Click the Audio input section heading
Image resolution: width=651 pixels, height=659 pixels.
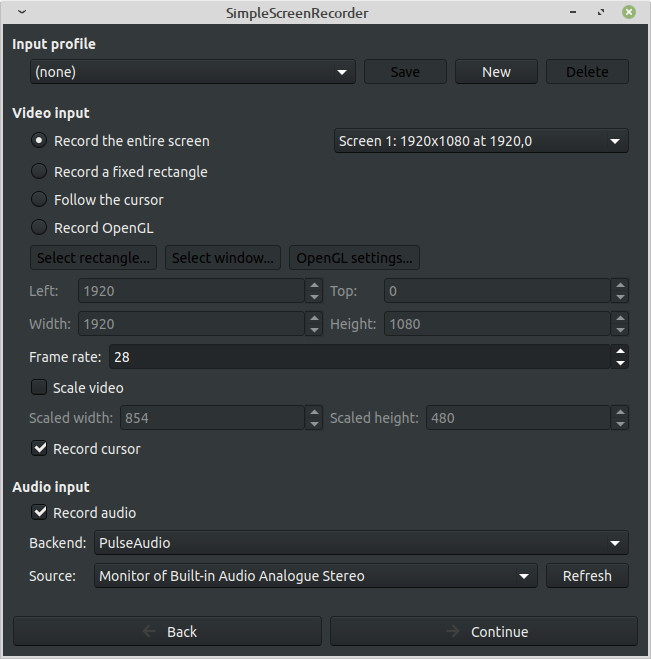[x=51, y=487]
